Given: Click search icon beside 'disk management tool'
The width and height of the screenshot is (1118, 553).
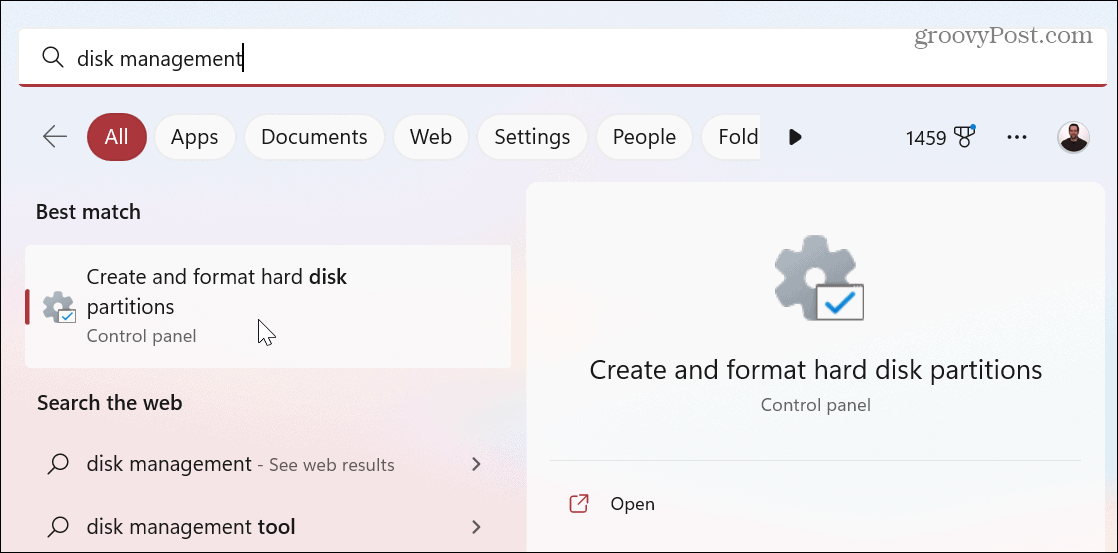Looking at the screenshot, I should (58, 527).
